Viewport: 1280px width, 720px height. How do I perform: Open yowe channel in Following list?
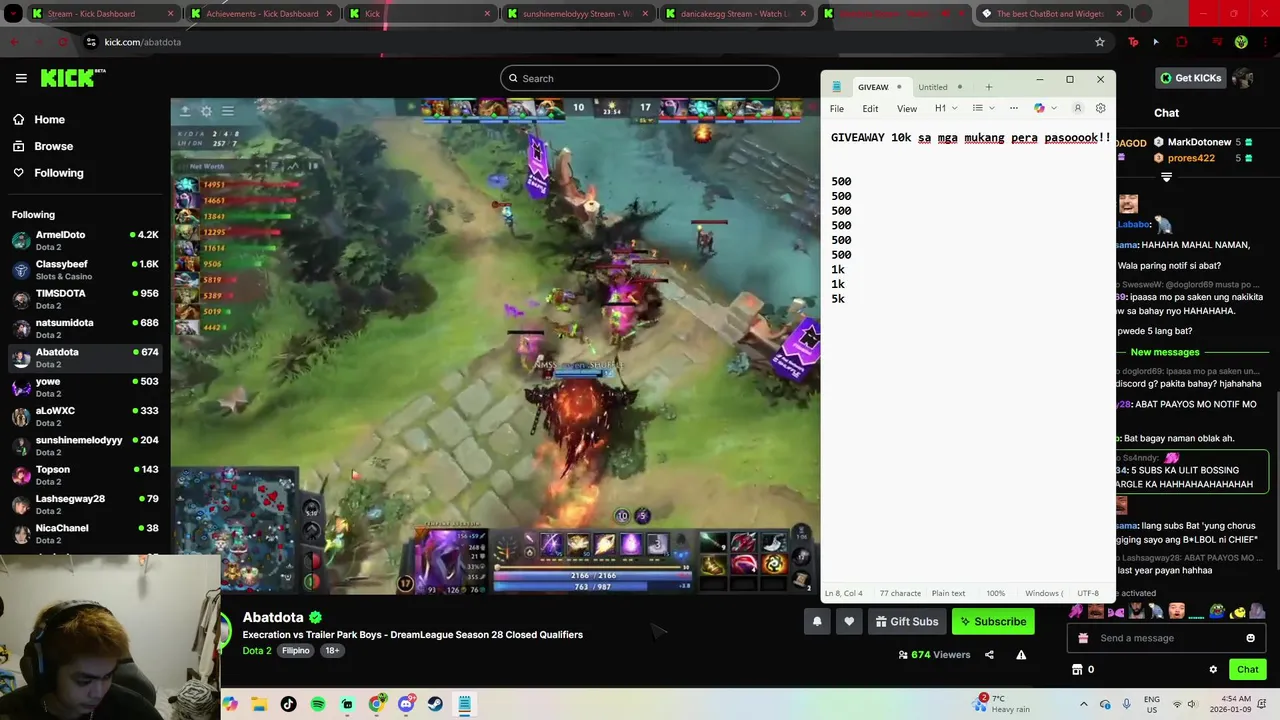pyautogui.click(x=85, y=387)
